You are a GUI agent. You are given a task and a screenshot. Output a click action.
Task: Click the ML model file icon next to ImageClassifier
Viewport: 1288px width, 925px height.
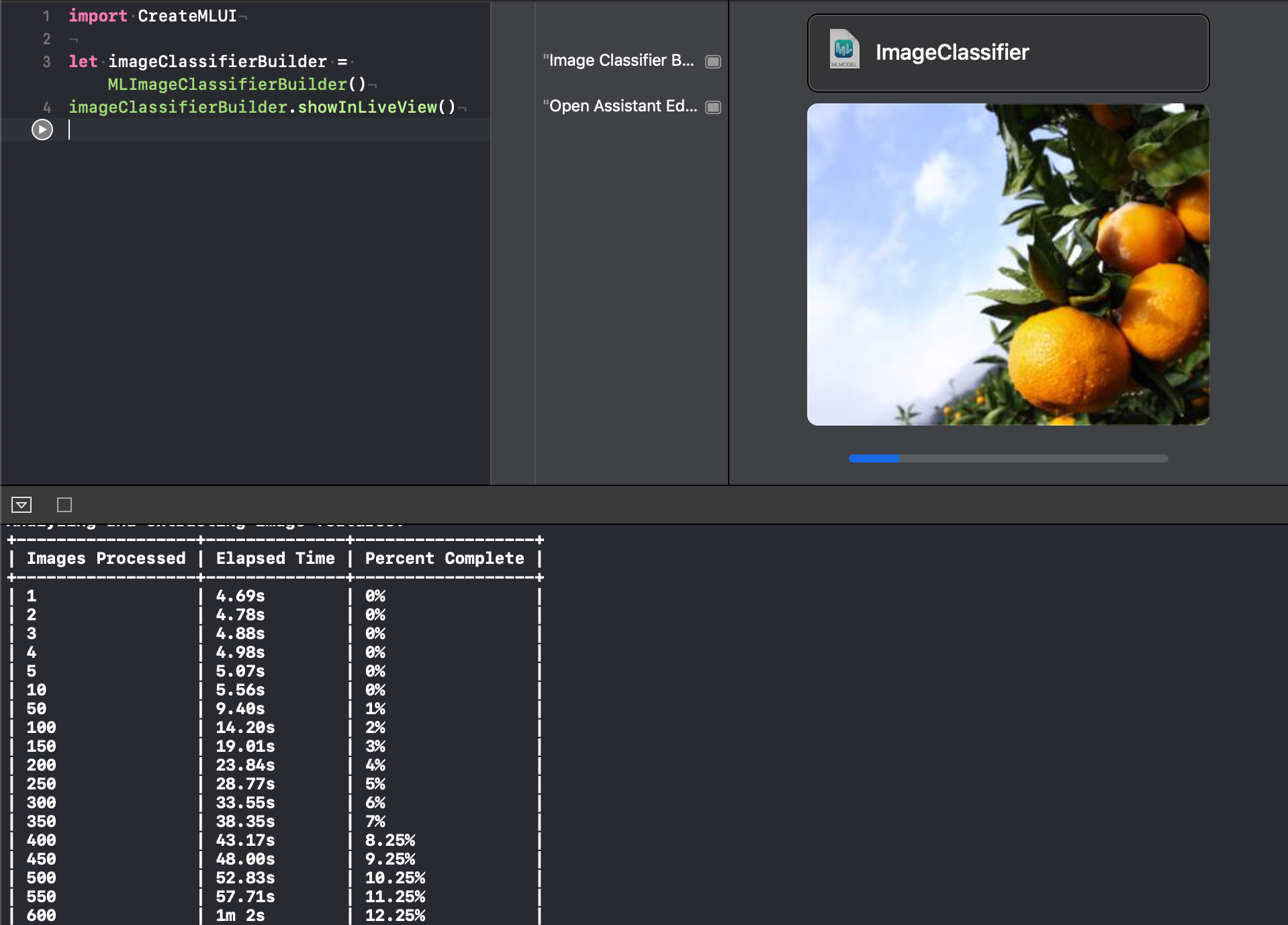845,49
